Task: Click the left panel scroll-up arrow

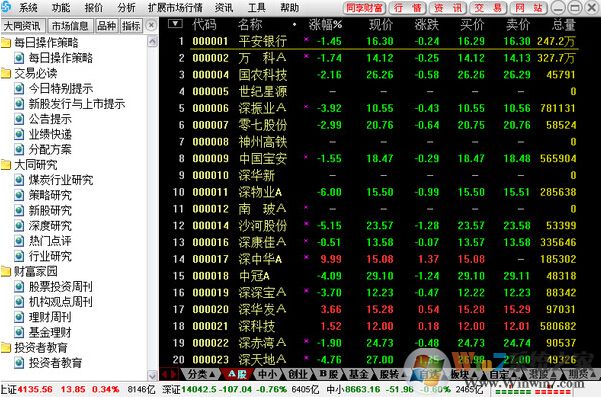Action: [x=153, y=41]
